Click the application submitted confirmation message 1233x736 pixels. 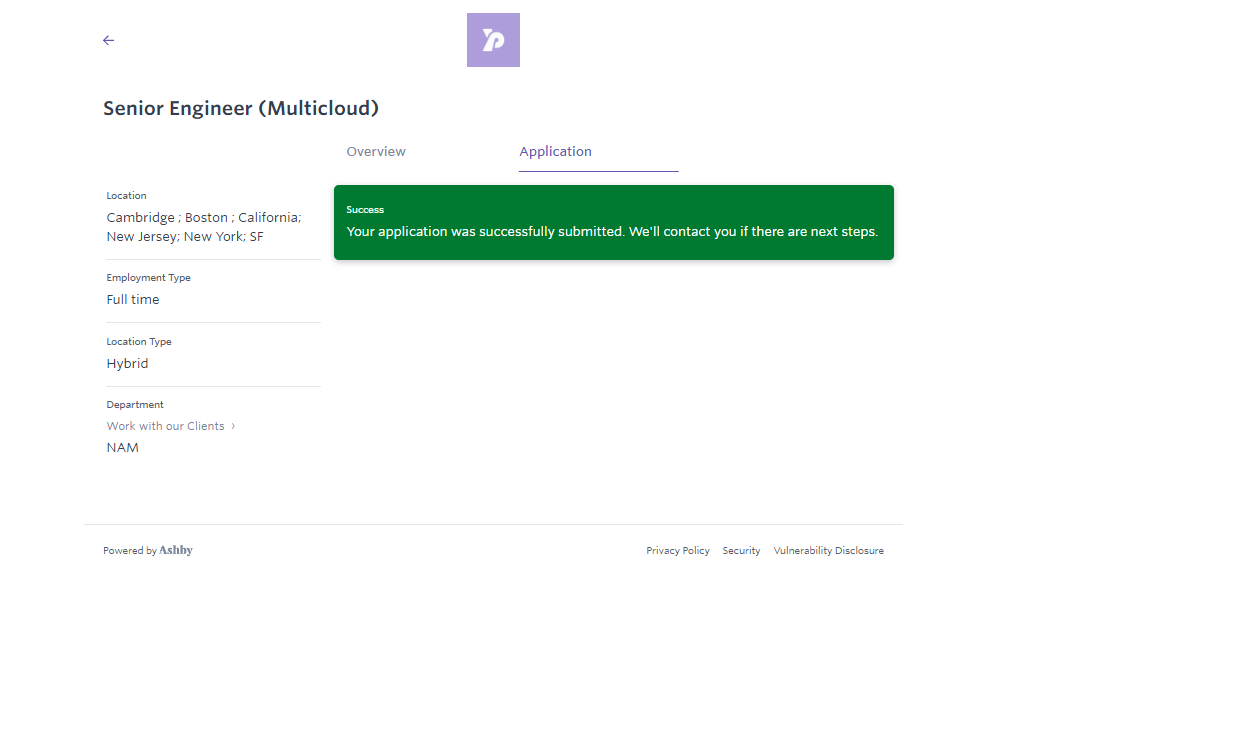612,232
